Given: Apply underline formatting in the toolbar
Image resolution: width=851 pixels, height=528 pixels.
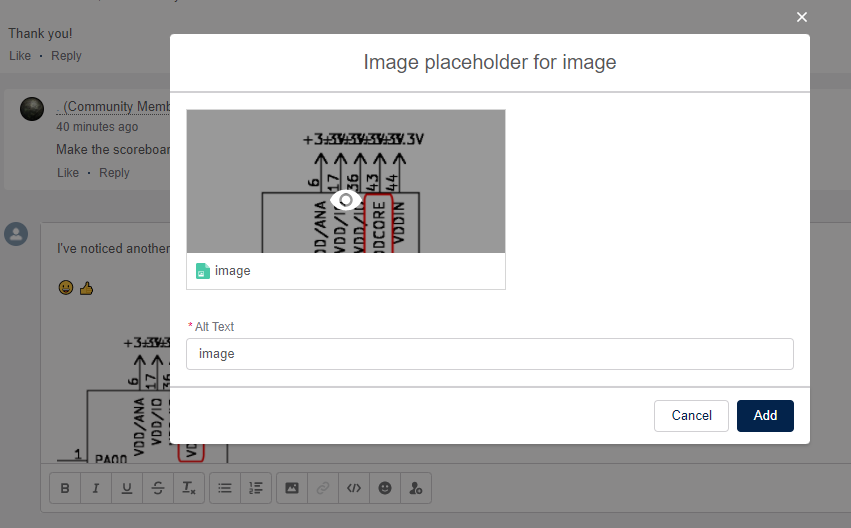Looking at the screenshot, I should click(x=127, y=488).
